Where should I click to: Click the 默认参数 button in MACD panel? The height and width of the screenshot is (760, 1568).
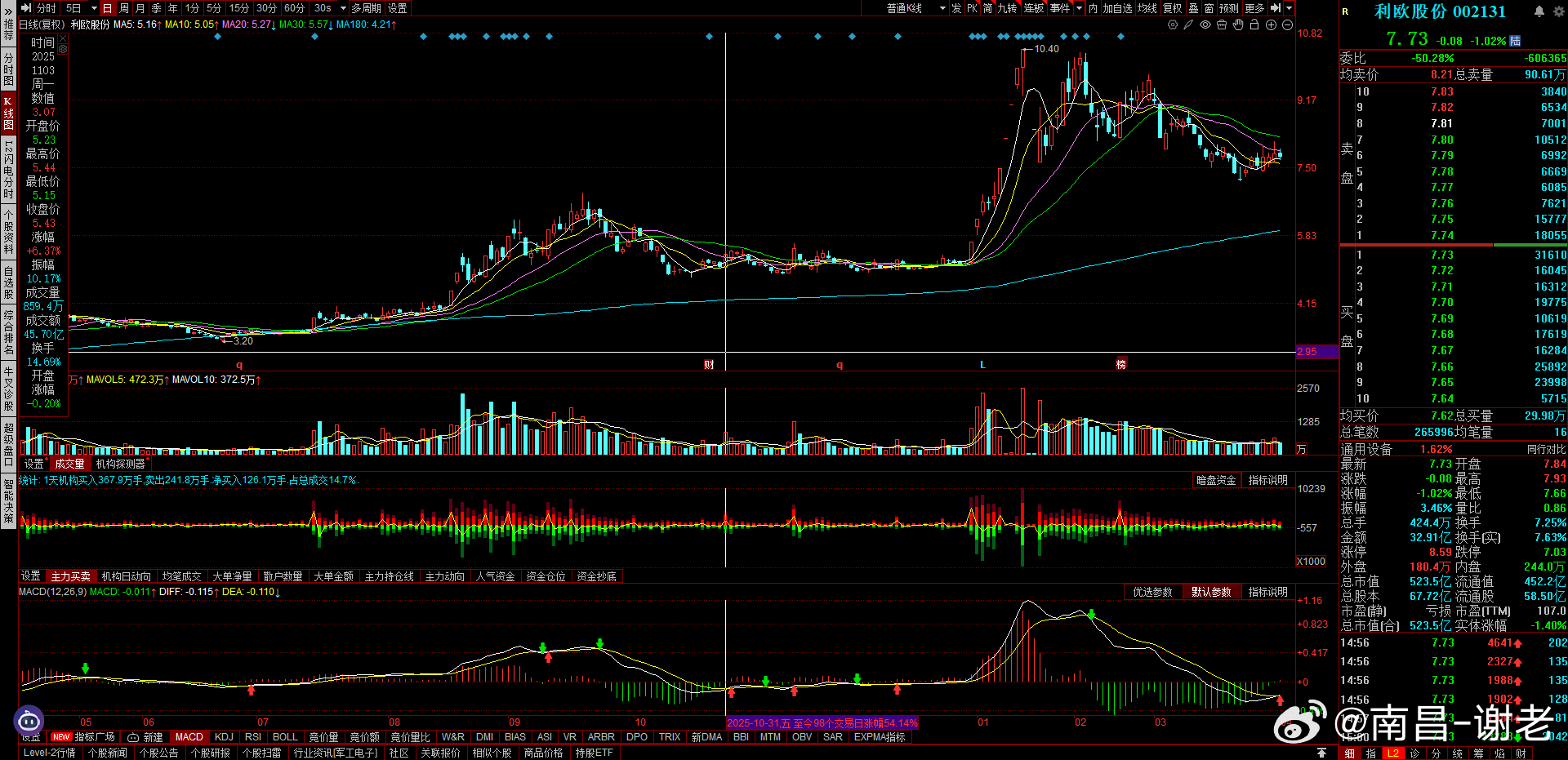coord(1211,592)
